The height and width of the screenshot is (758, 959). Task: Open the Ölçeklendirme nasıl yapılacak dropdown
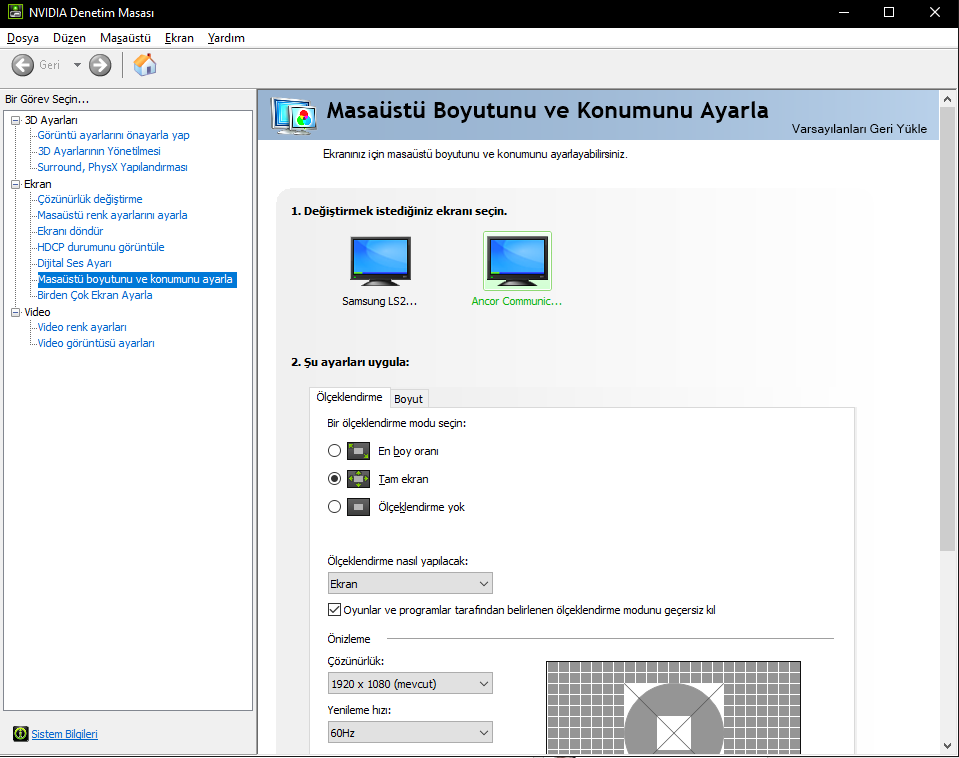410,583
